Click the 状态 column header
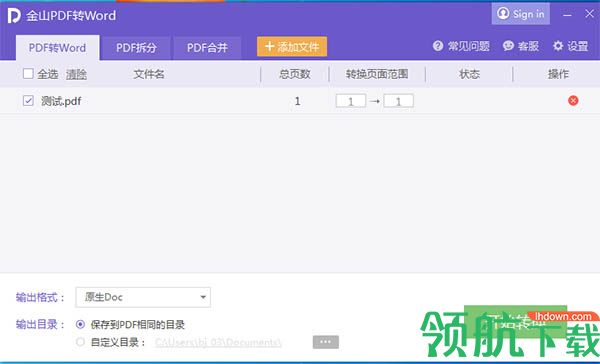 pyautogui.click(x=469, y=74)
